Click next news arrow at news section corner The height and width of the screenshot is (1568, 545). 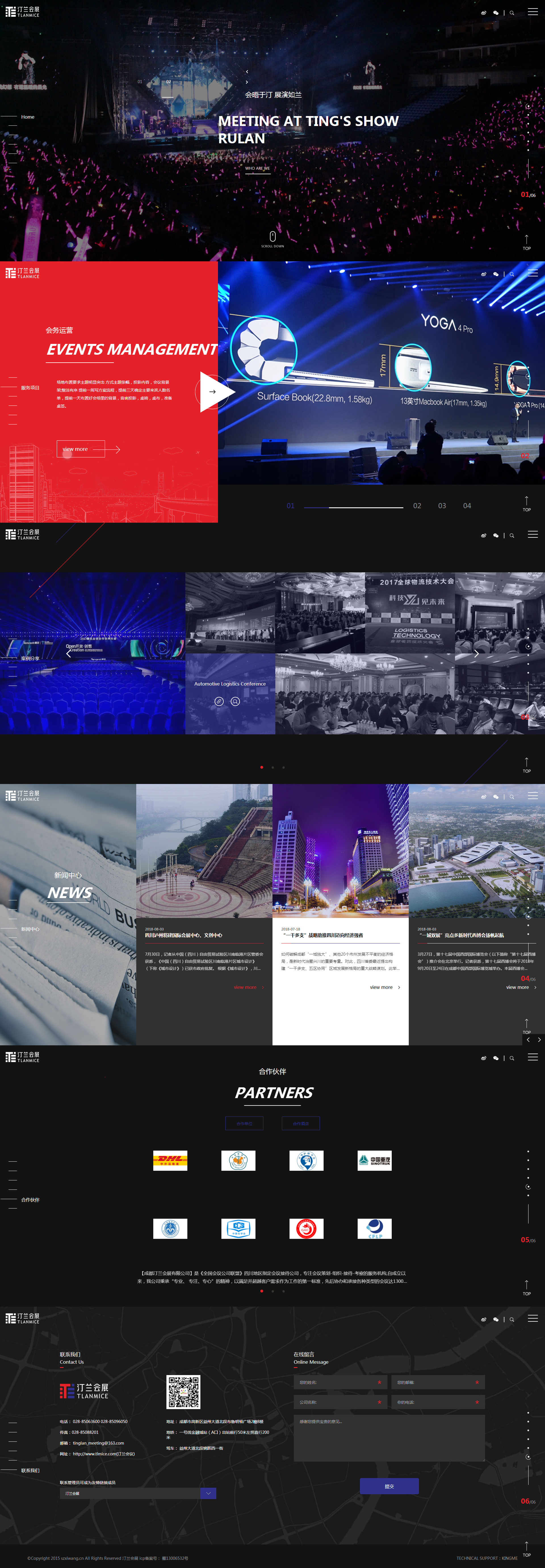click(539, 1040)
